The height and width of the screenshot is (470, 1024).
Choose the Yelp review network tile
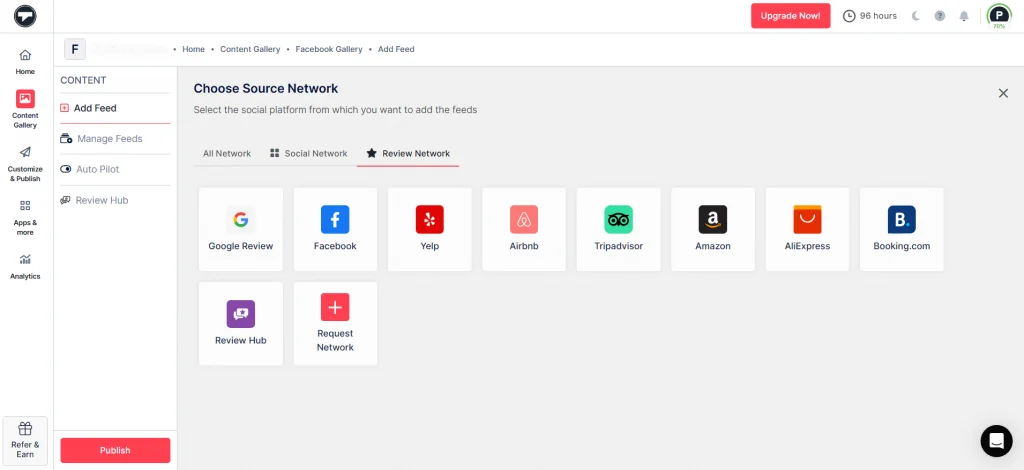(x=429, y=229)
